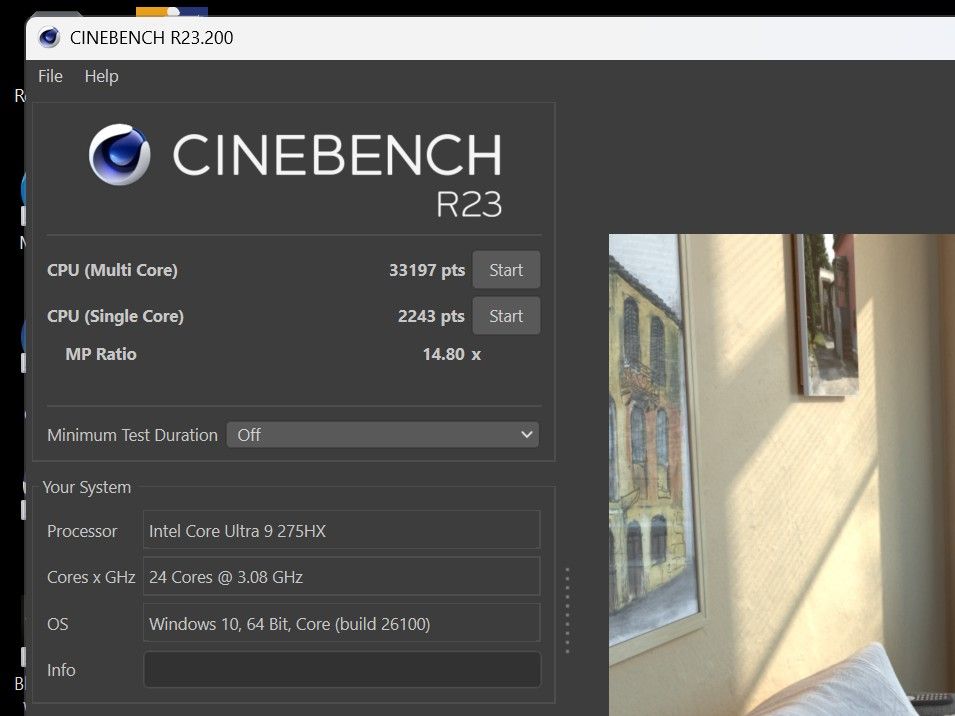Click the yellow-blue desktop icon behind the window top
The image size is (955, 716).
[x=171, y=11]
